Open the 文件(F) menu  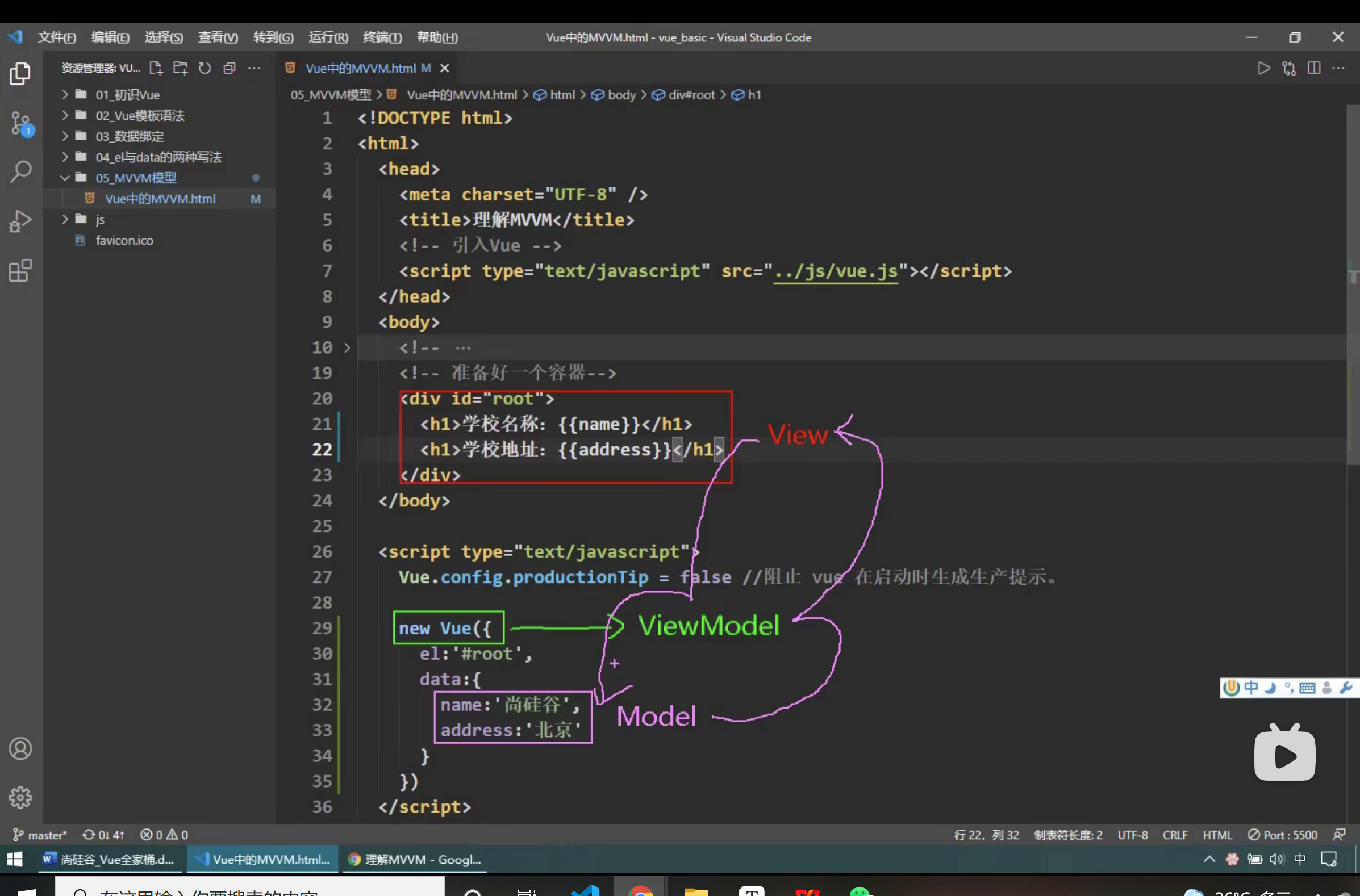click(x=57, y=37)
